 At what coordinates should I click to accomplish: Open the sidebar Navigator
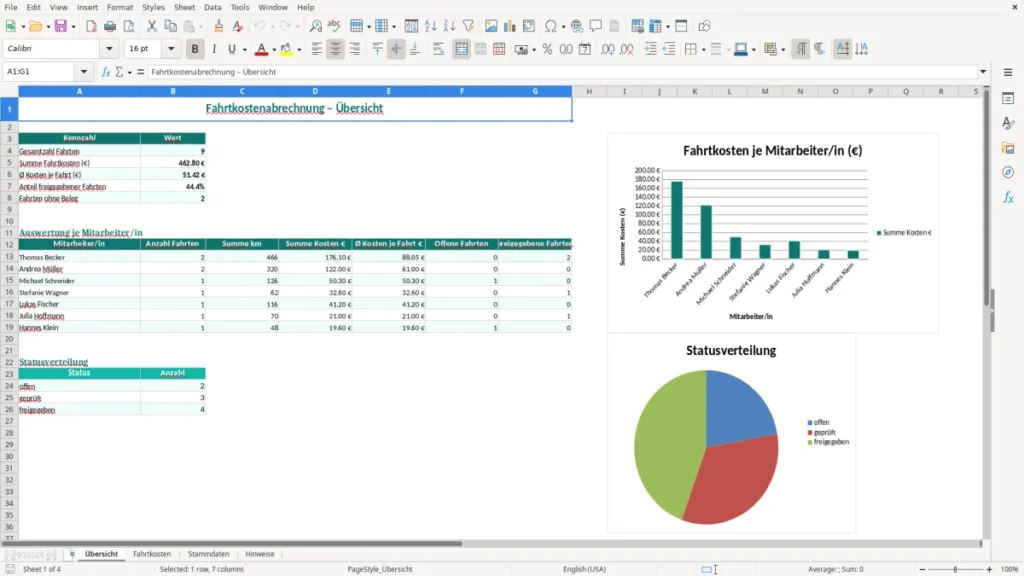(x=1008, y=172)
